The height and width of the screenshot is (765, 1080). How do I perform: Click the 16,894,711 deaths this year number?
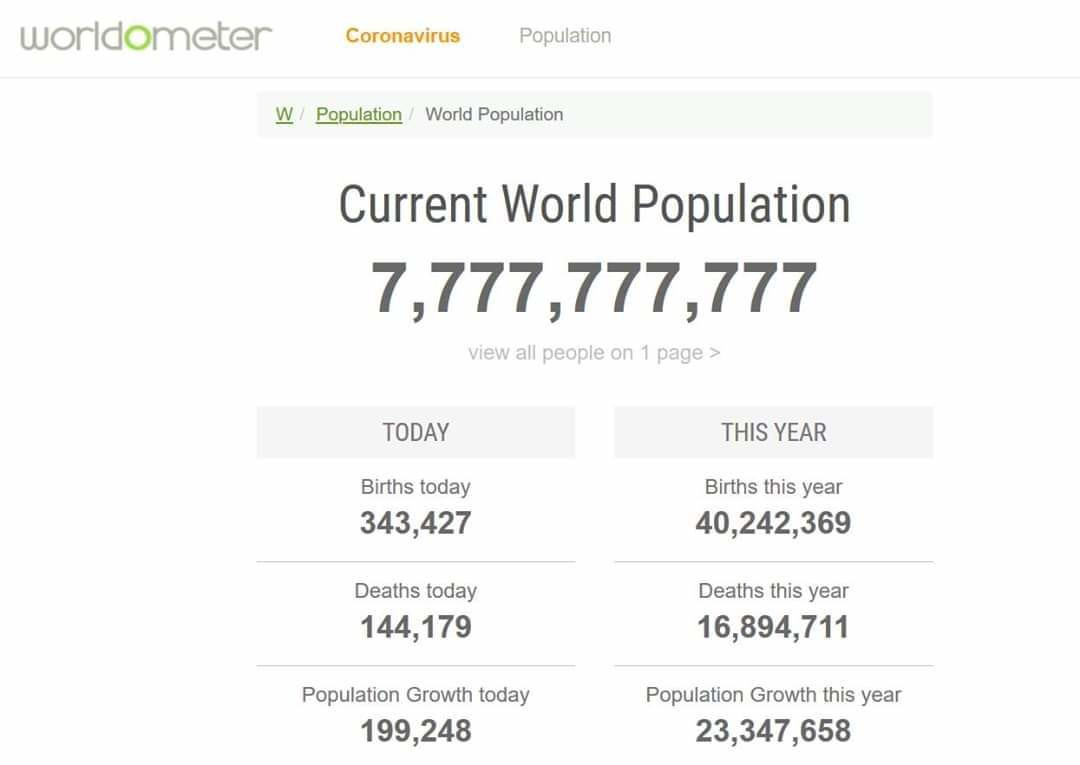click(x=773, y=627)
